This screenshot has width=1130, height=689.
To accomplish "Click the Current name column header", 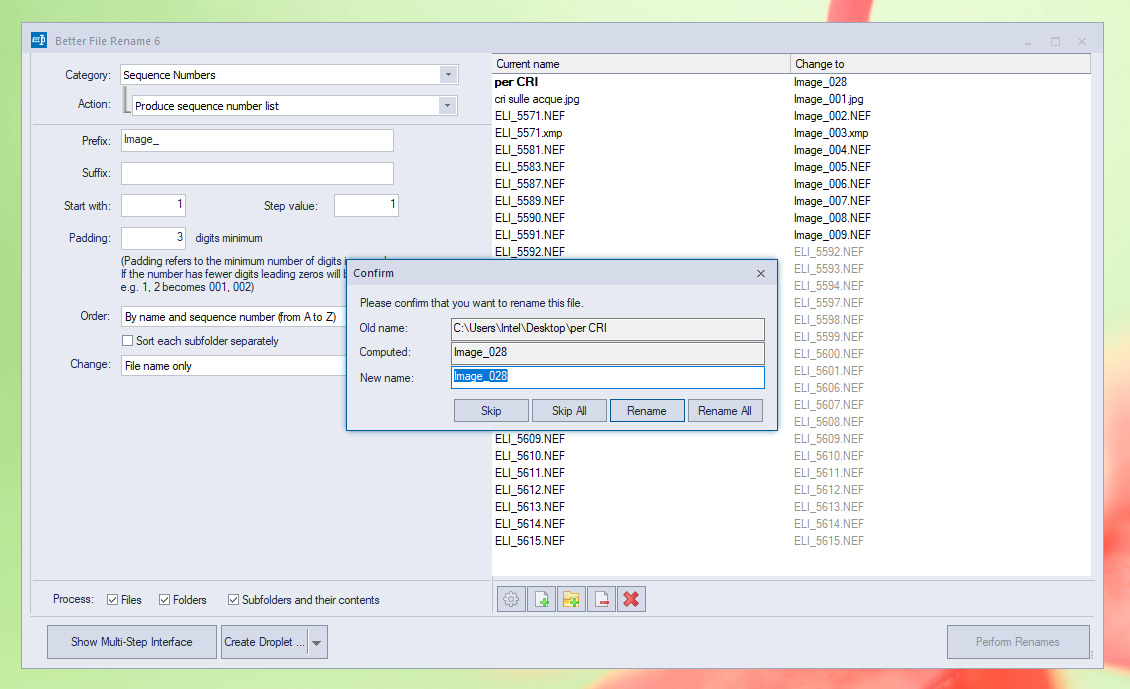I will [x=640, y=64].
